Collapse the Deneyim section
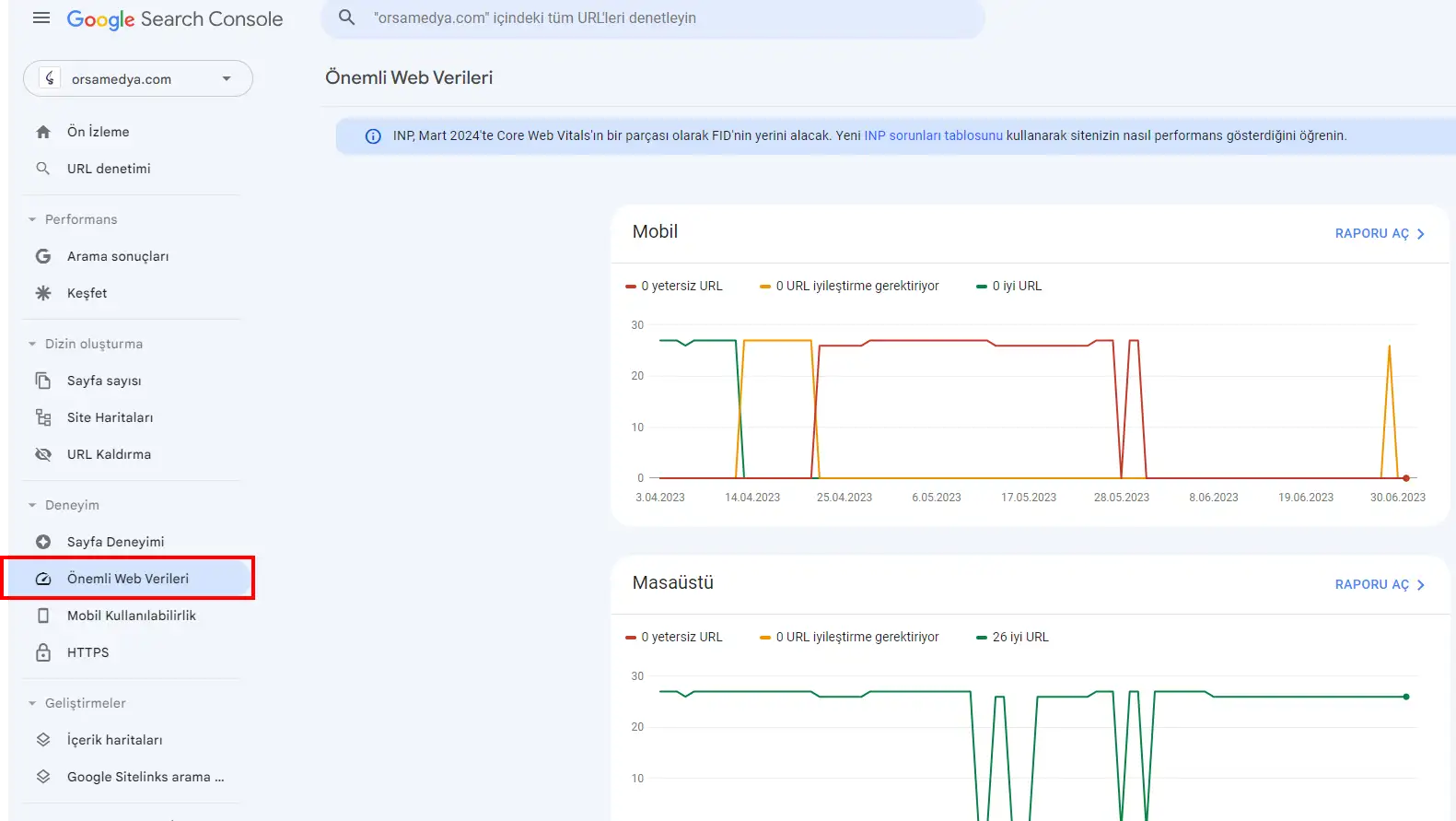This screenshot has width=1456, height=821. point(32,505)
